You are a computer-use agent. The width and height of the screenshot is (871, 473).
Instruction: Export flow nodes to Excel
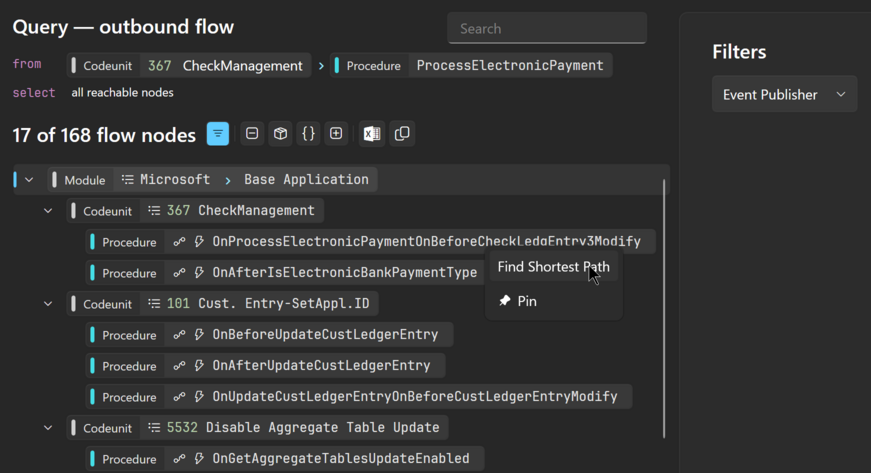[x=372, y=134]
